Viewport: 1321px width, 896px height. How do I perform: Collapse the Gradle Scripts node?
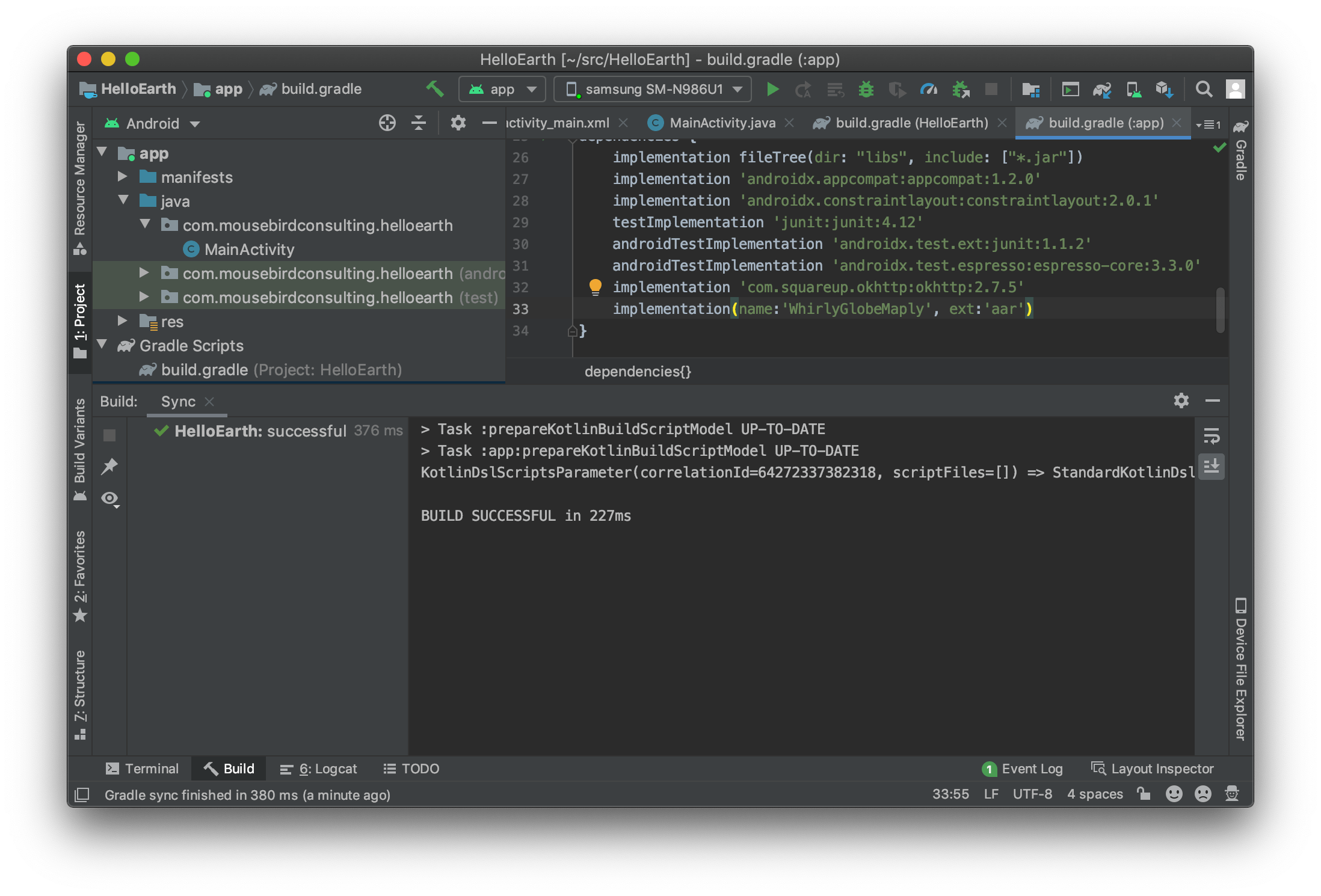pos(102,345)
